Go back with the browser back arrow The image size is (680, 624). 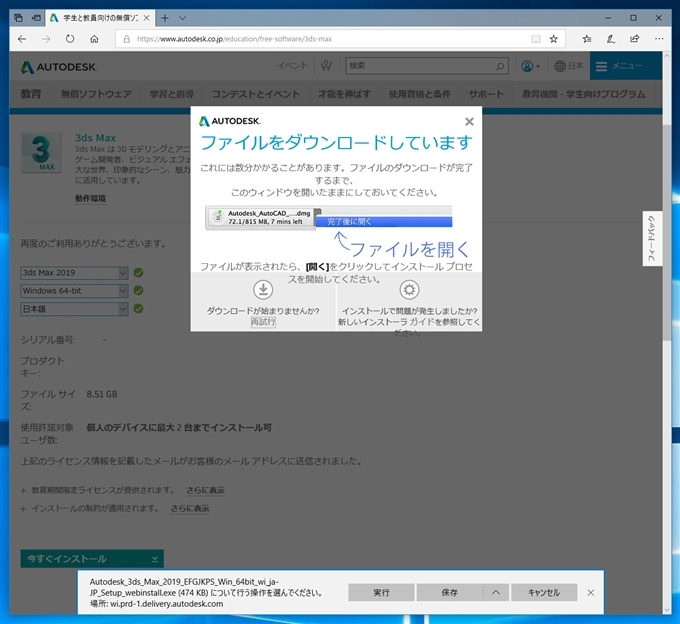point(22,39)
